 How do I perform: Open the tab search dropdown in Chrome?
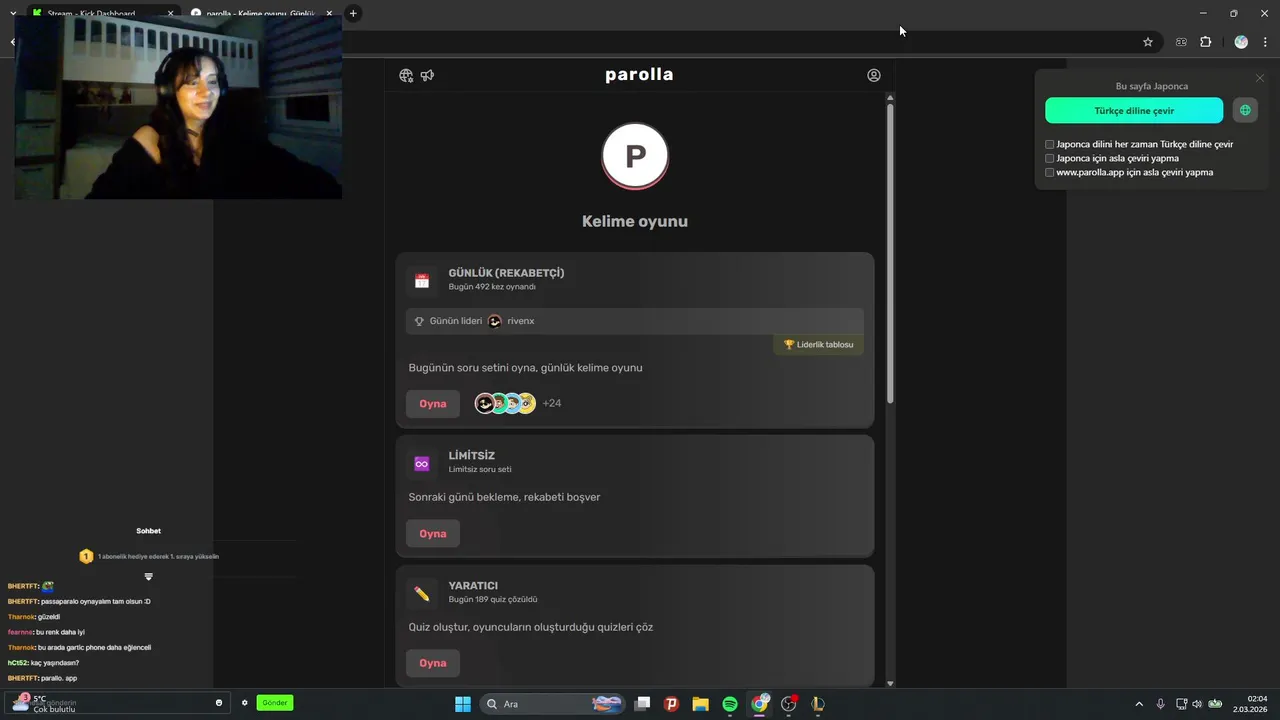click(x=13, y=13)
